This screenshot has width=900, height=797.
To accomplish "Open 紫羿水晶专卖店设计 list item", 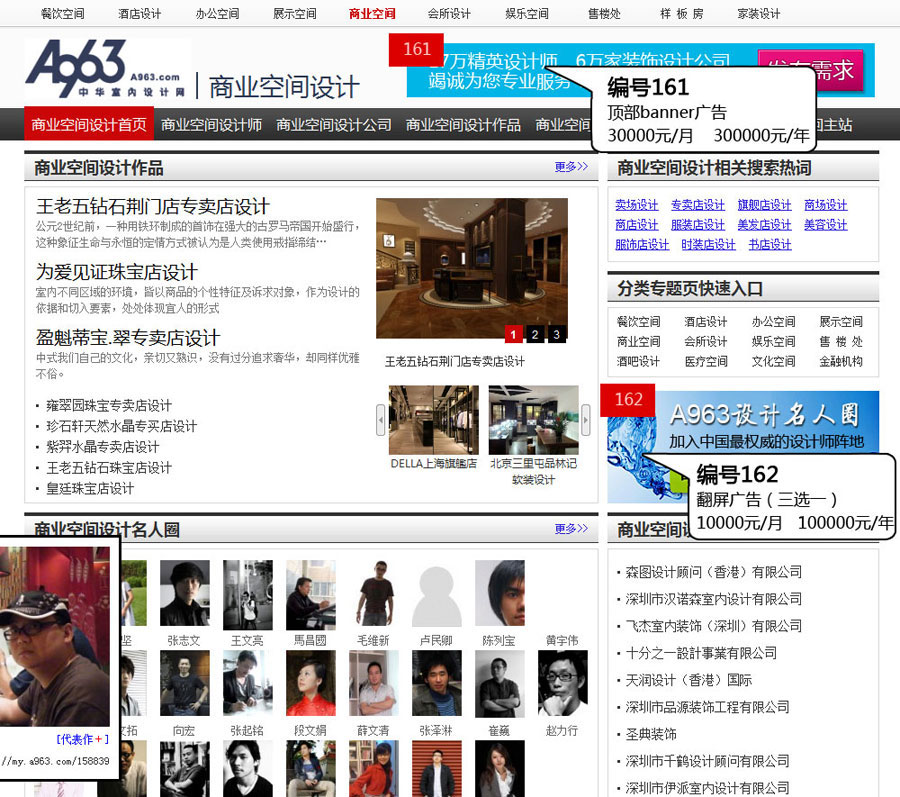I will (x=103, y=447).
